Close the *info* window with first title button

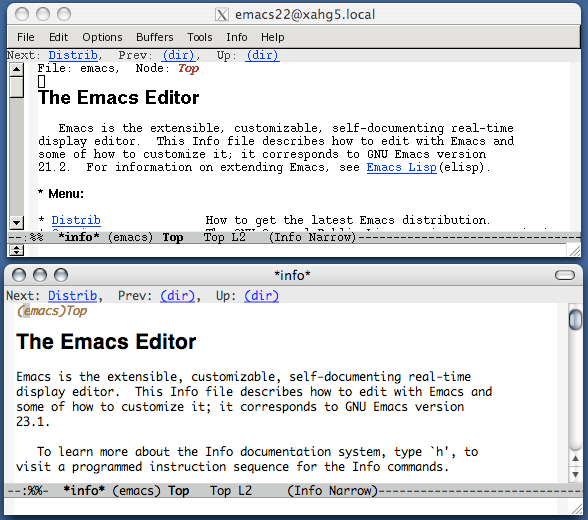click(19, 275)
